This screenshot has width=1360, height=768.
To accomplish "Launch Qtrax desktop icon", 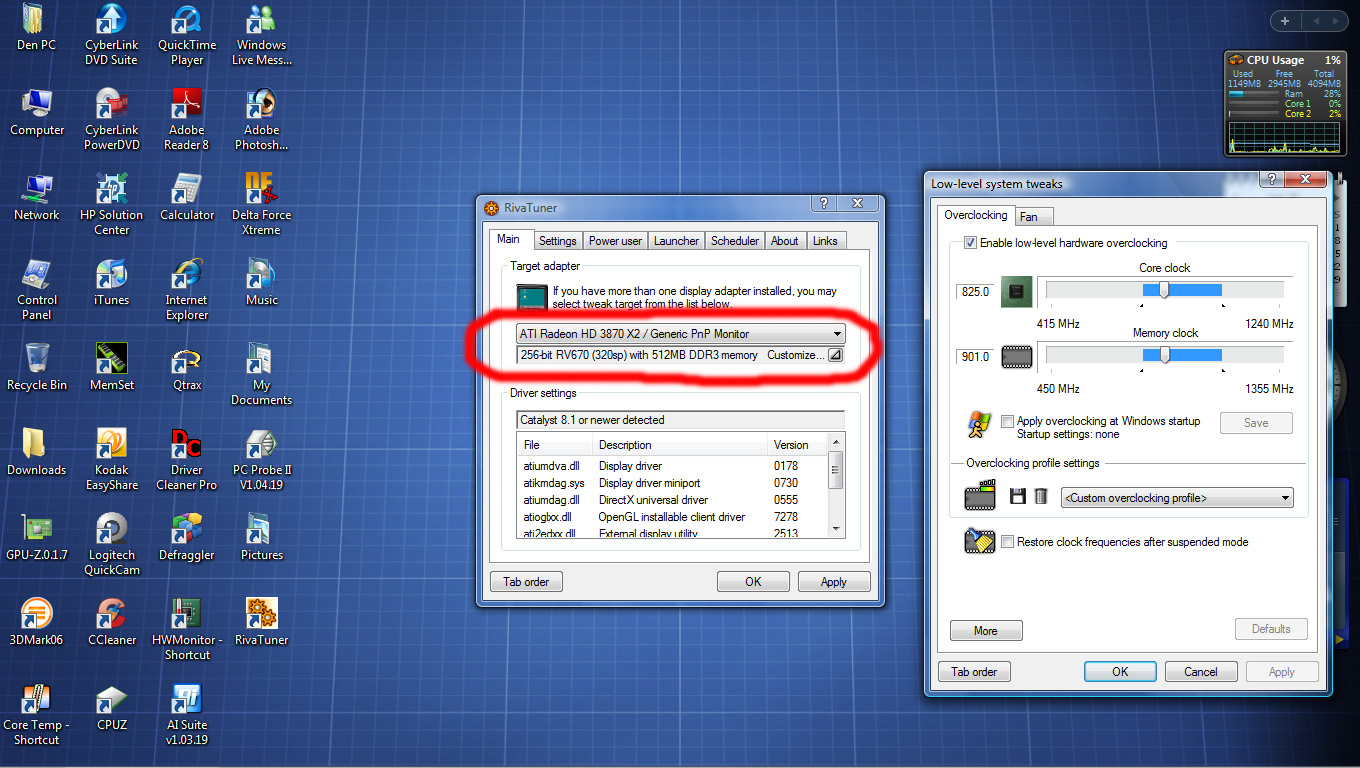I will (187, 367).
